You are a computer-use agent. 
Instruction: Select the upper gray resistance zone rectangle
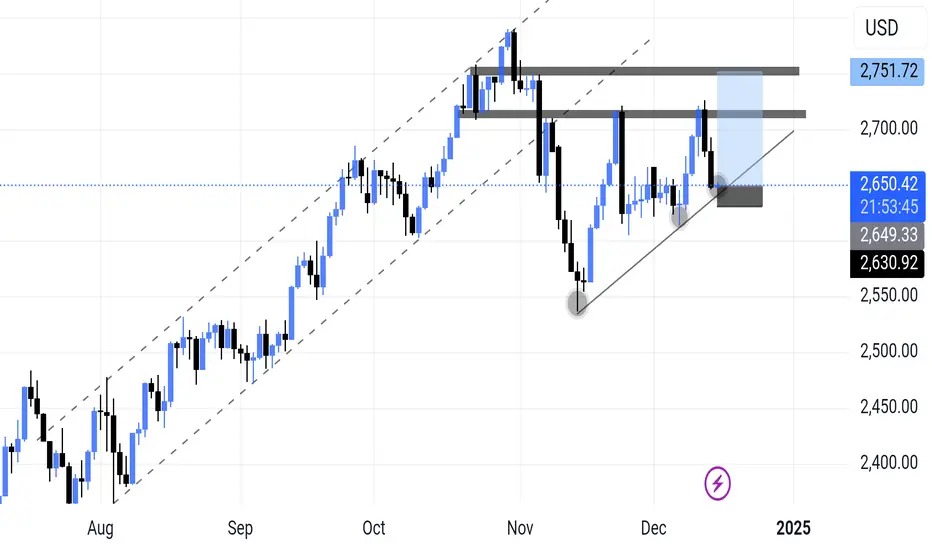635,71
